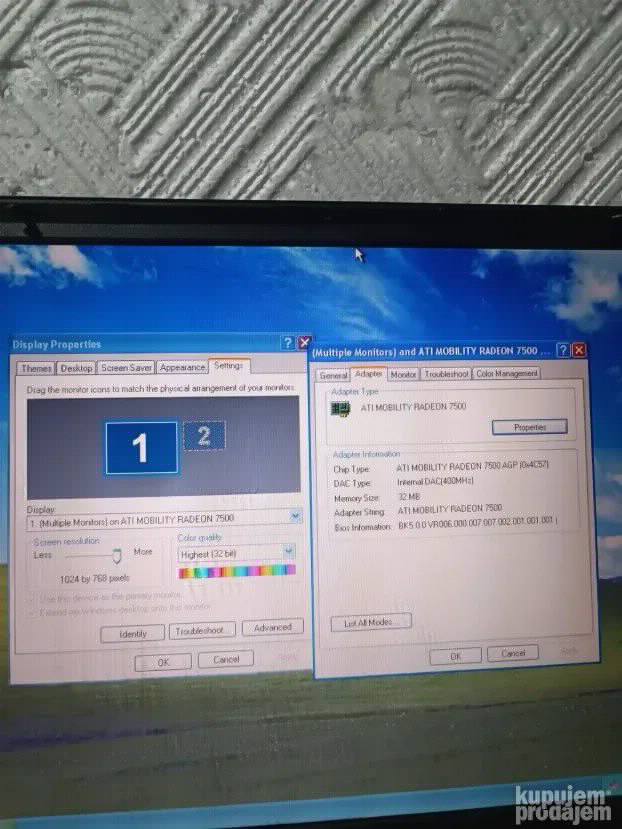Click the ATI adapter card icon
Image resolution: width=622 pixels, height=829 pixels.
341,408
